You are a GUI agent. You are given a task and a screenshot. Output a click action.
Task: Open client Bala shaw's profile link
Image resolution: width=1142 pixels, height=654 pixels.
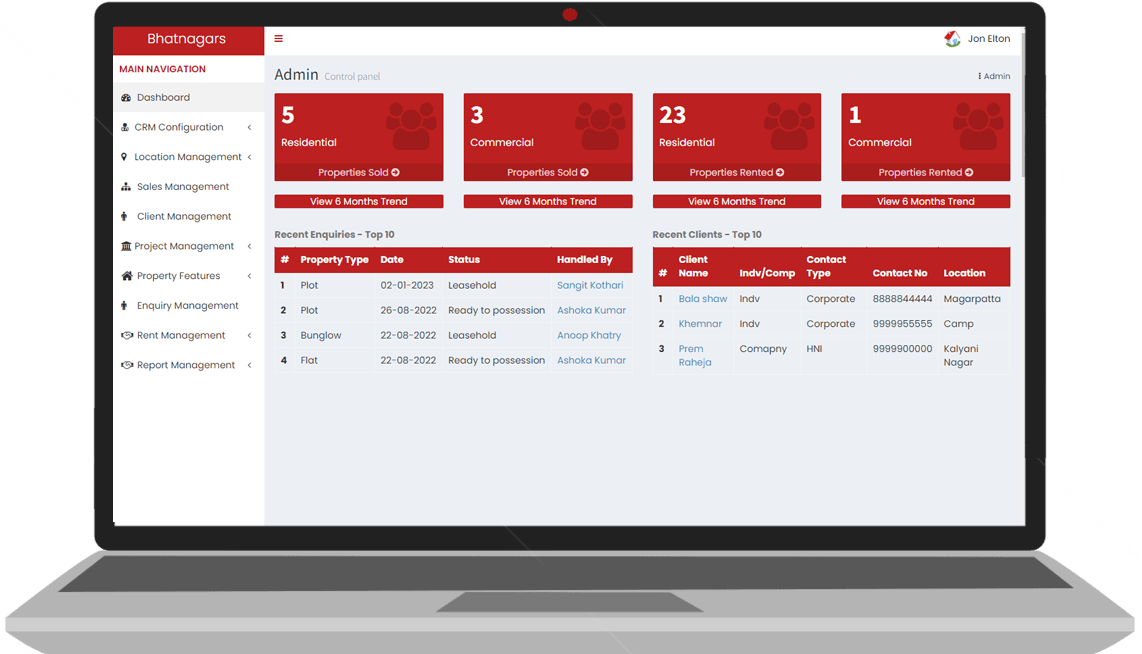coord(702,299)
